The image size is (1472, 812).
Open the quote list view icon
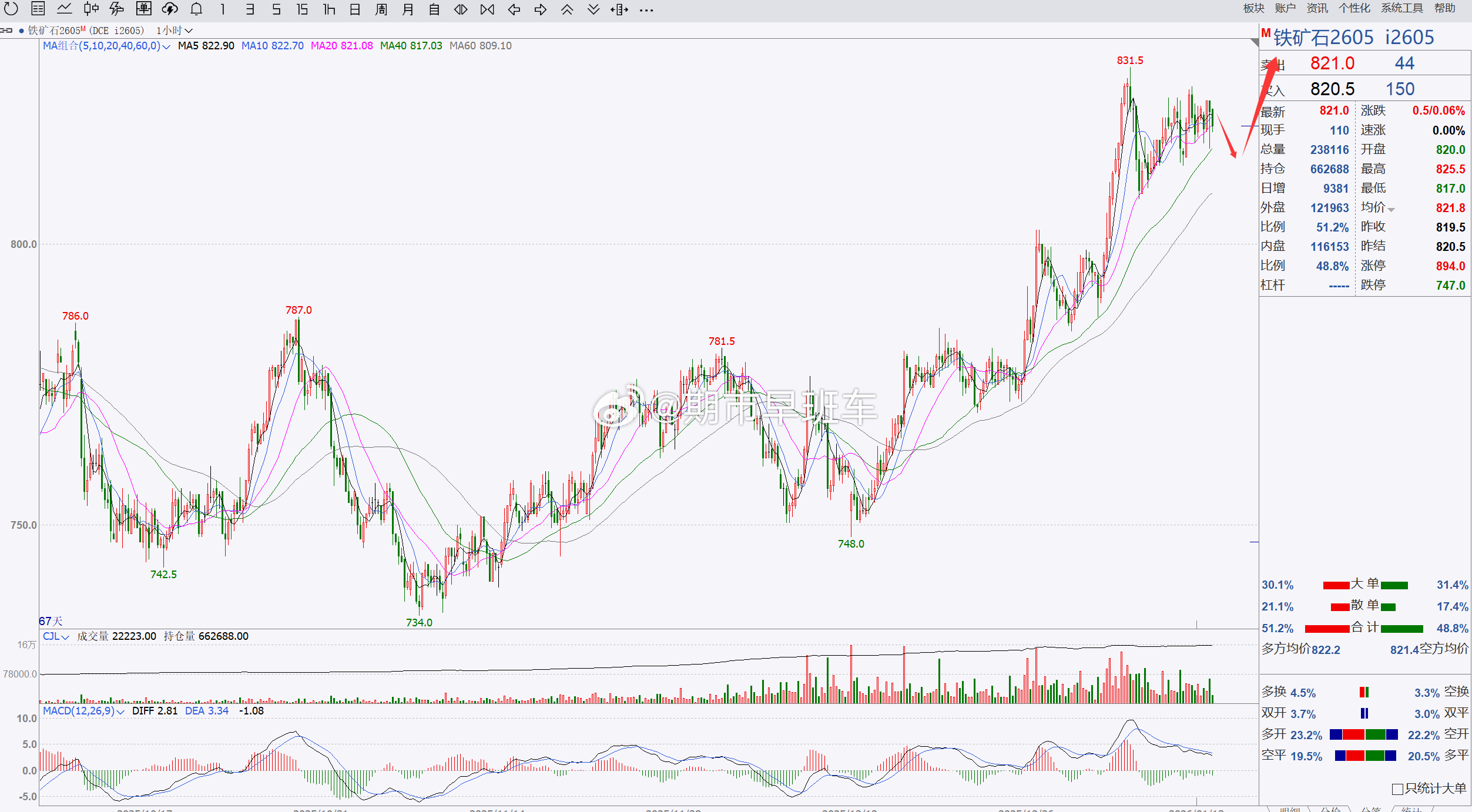38,9
